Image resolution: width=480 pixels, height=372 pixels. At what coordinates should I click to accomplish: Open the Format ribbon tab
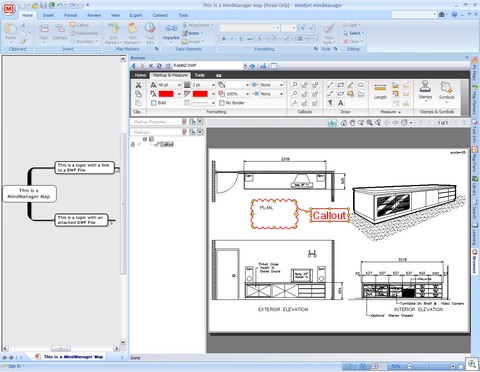(x=71, y=15)
